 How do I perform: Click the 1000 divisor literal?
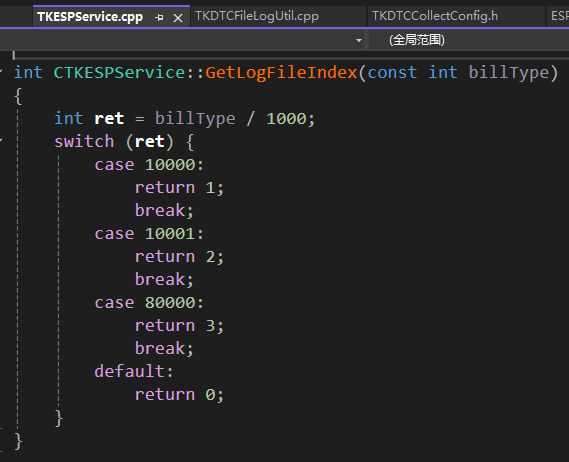(286, 118)
